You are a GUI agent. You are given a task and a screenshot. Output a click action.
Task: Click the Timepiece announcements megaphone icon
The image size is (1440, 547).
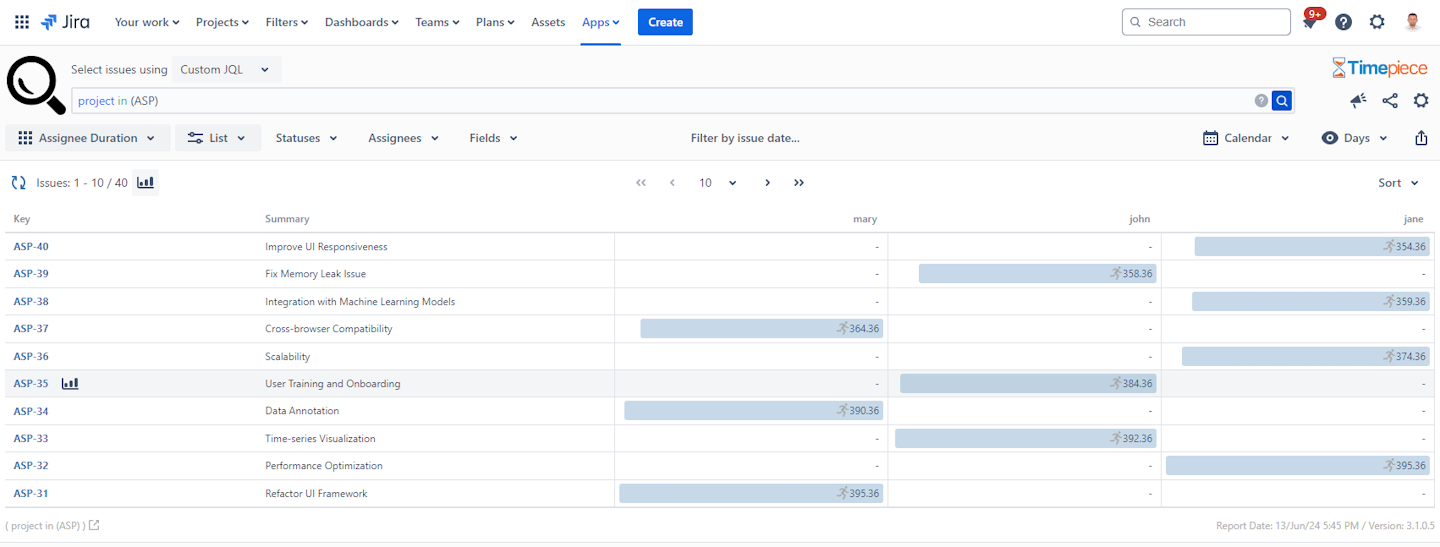pyautogui.click(x=1358, y=100)
